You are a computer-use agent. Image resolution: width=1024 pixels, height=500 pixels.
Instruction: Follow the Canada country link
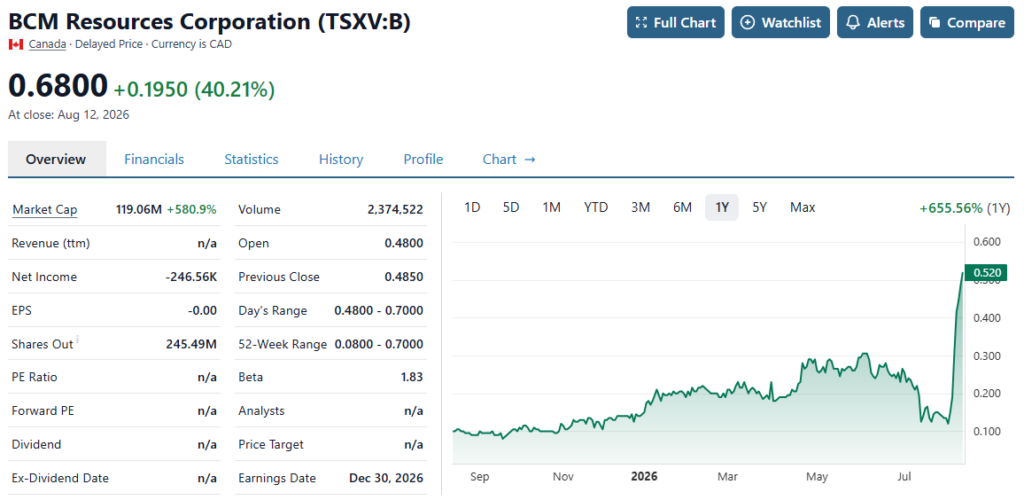47,44
